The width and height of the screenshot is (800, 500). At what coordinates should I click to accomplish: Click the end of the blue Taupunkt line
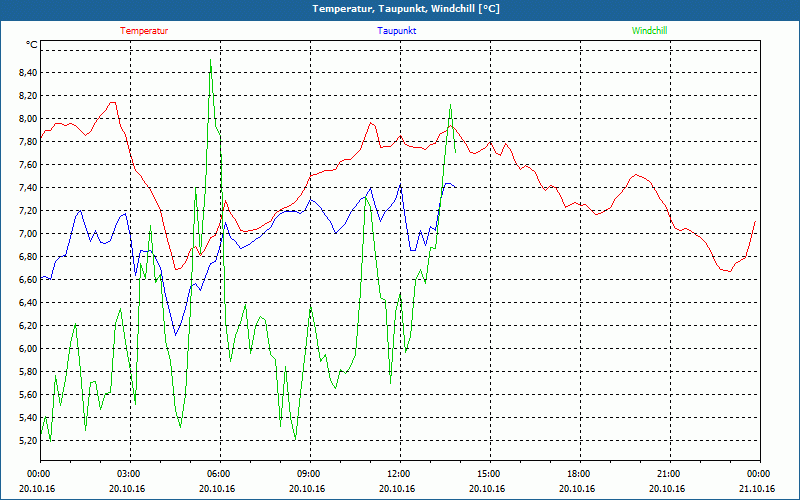[456, 187]
